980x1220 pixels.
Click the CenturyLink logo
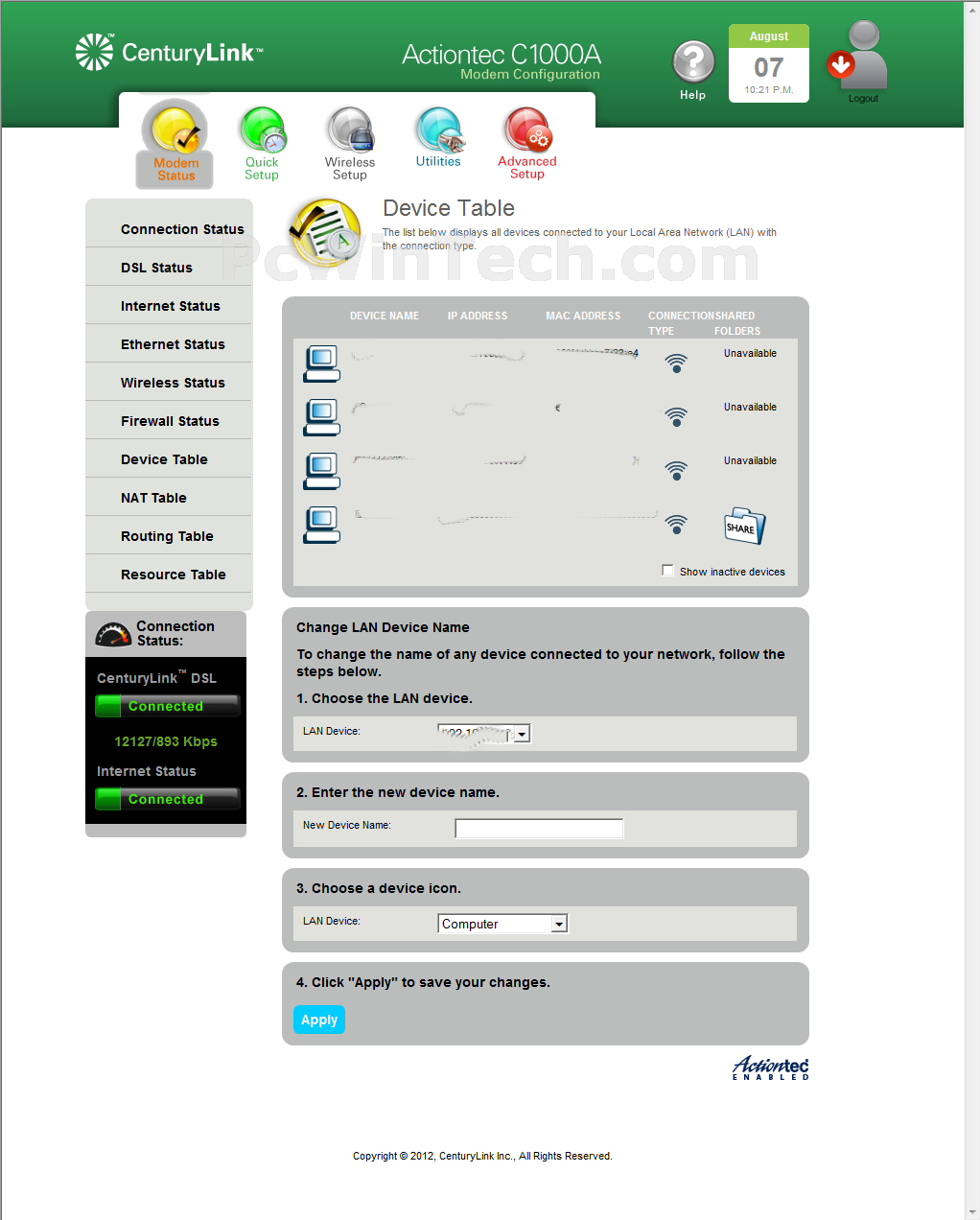(x=169, y=52)
